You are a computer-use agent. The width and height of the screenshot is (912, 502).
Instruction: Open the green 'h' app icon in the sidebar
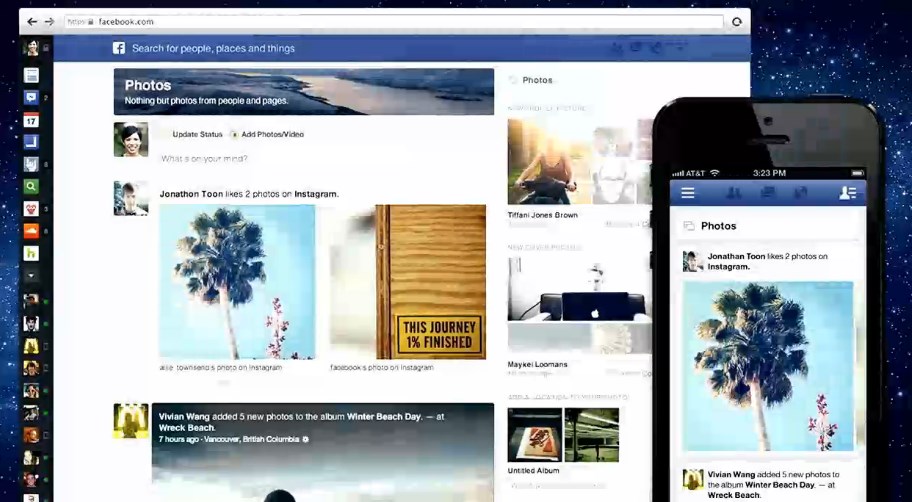(x=31, y=253)
